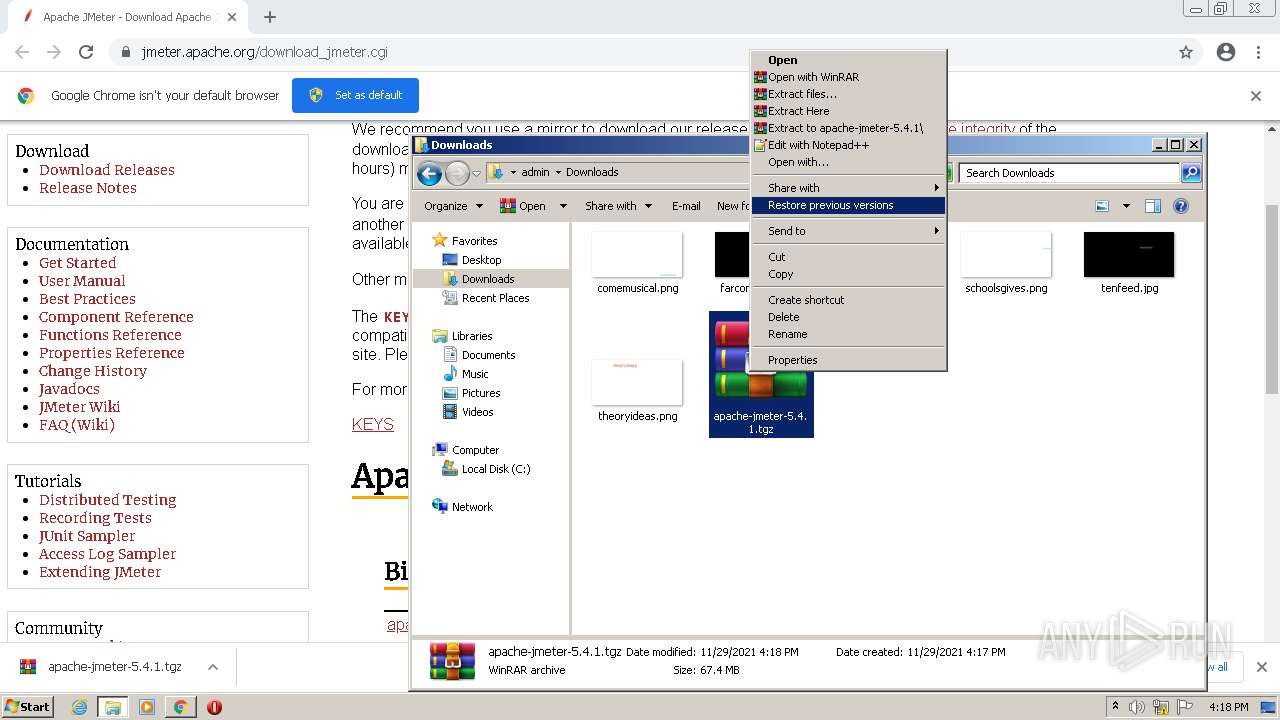Click change view icon in Explorer

1102,206
